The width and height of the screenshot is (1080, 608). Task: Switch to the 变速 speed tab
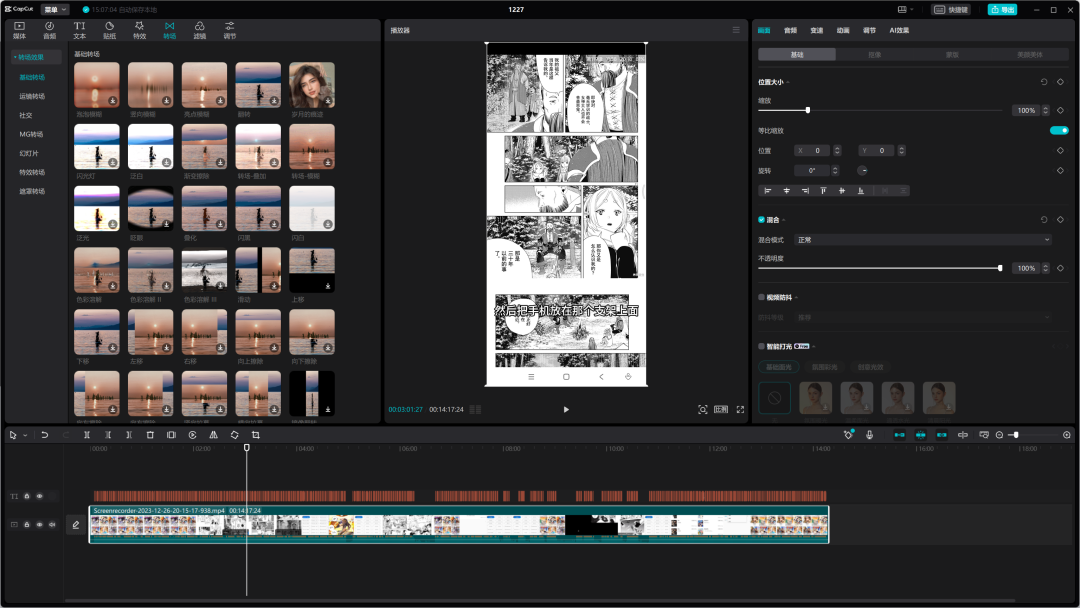[x=816, y=30]
